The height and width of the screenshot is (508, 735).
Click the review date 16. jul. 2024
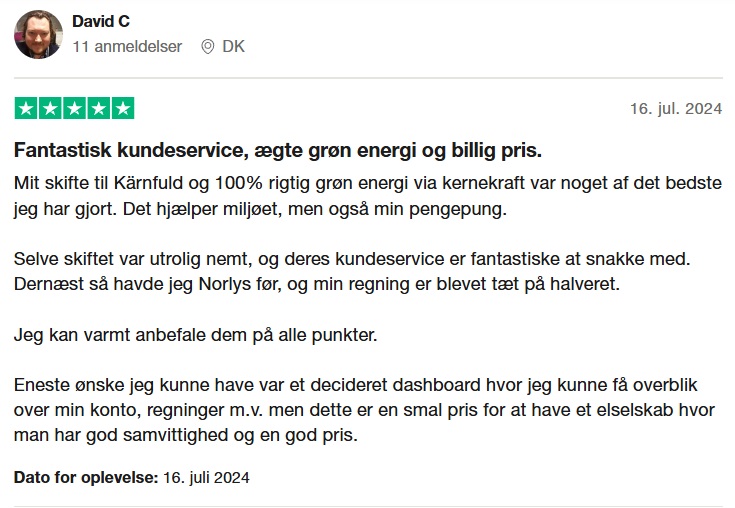coord(676,108)
